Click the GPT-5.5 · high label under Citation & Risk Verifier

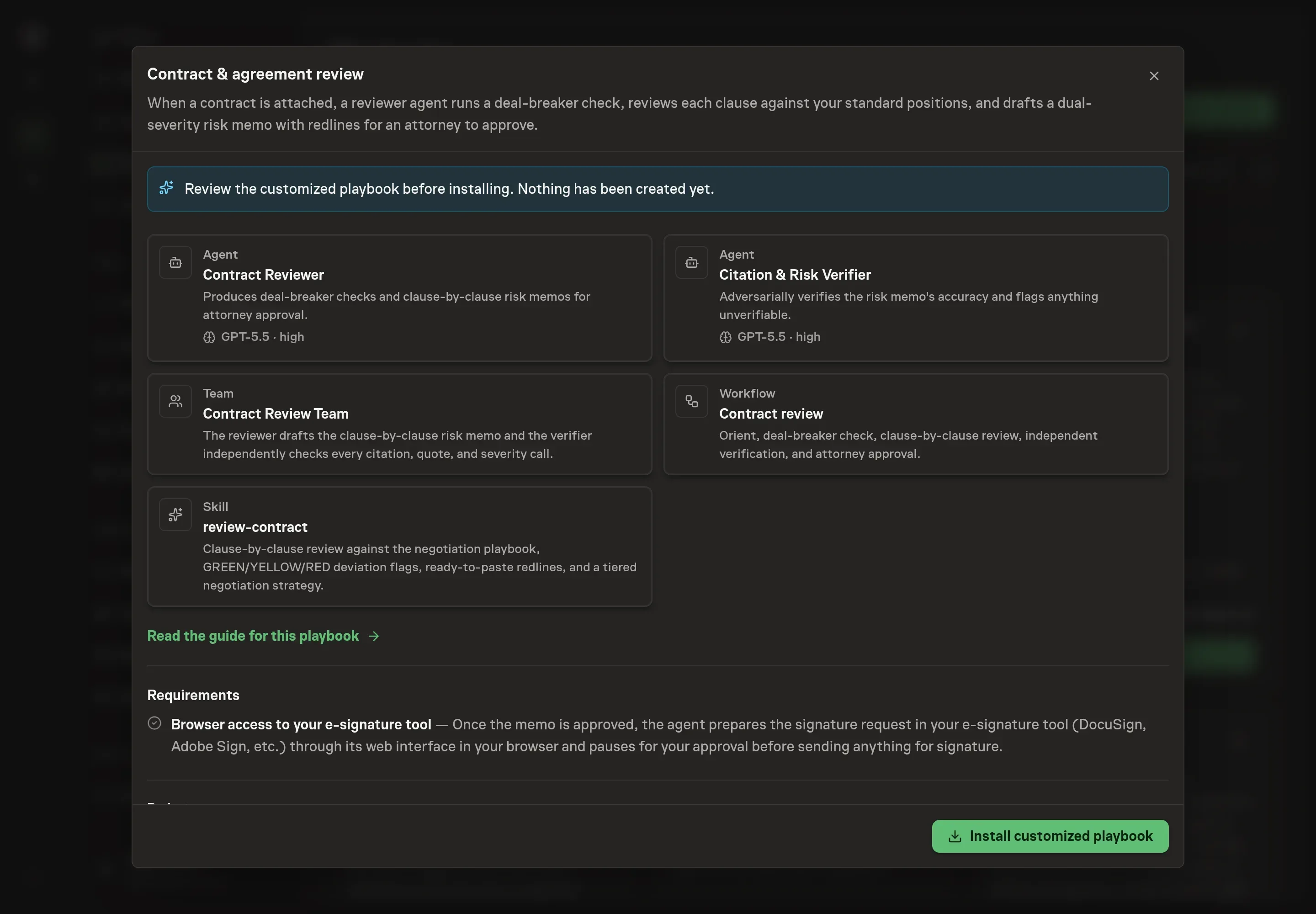[778, 337]
